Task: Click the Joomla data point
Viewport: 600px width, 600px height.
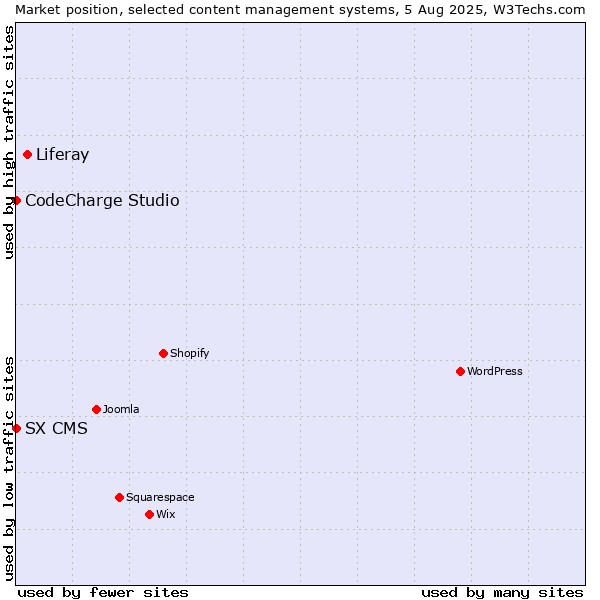Action: click(x=96, y=409)
